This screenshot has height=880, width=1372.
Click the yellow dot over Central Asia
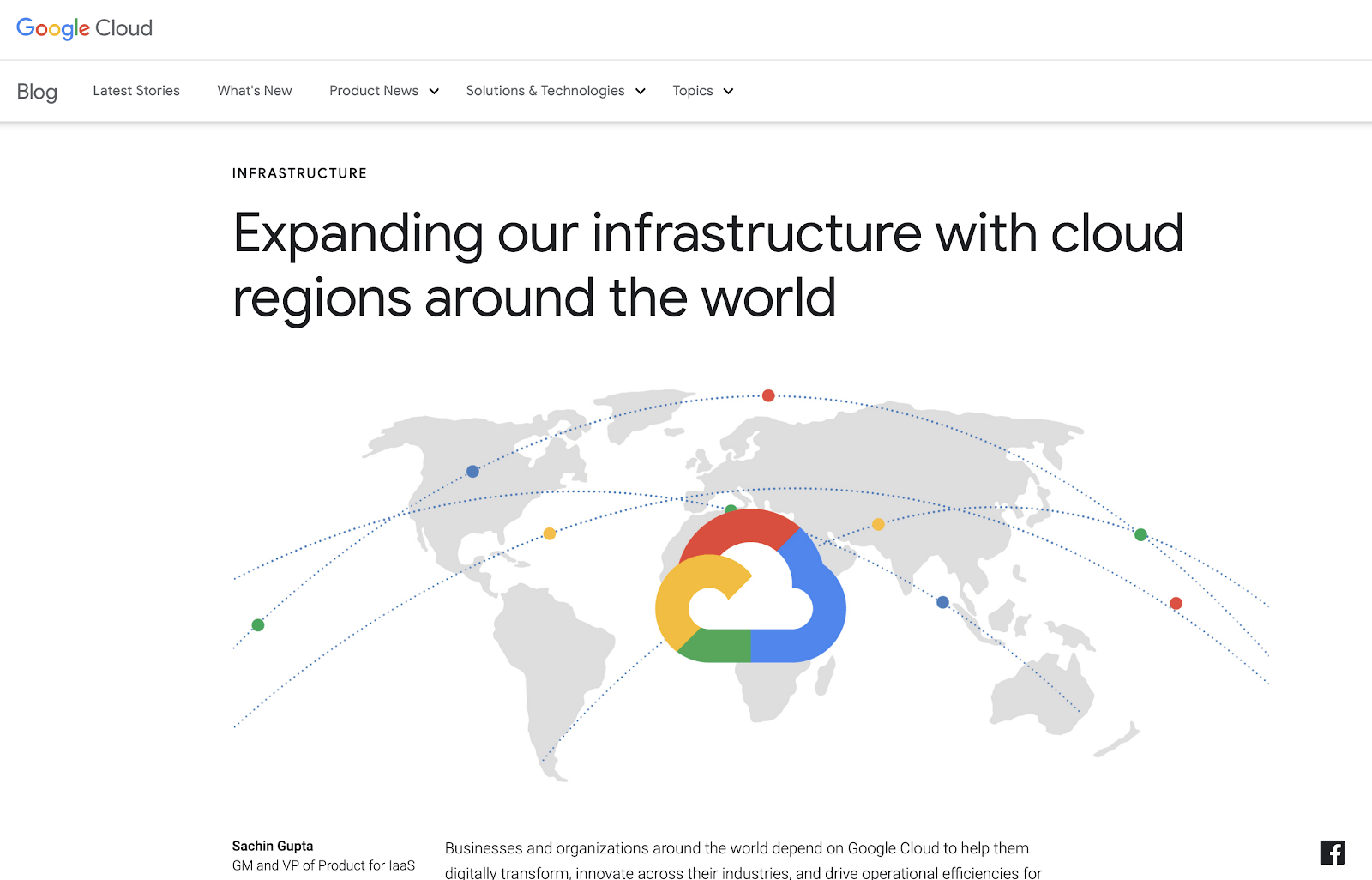878,523
